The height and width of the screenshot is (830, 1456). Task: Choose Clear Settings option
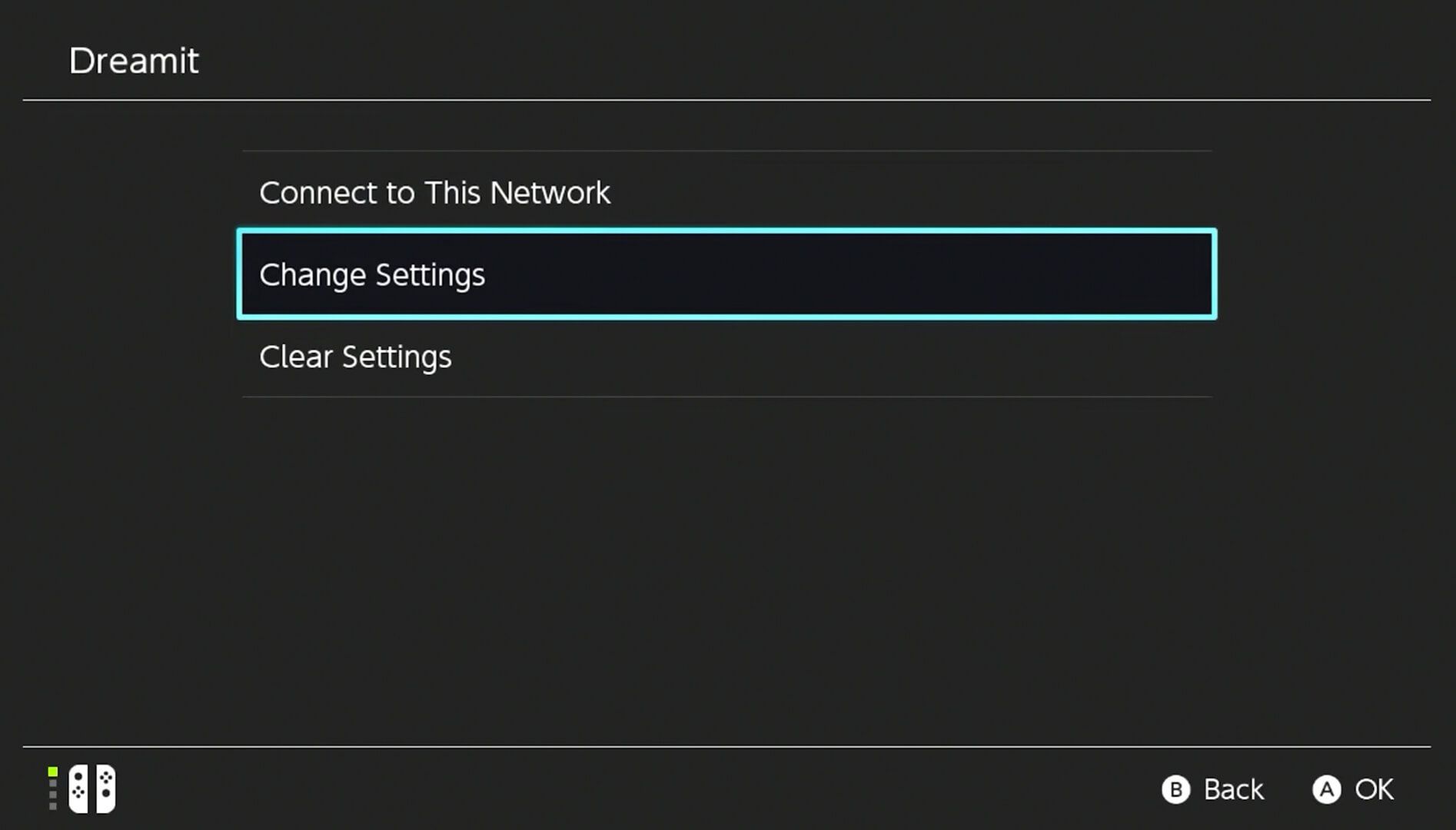pyautogui.click(x=356, y=357)
